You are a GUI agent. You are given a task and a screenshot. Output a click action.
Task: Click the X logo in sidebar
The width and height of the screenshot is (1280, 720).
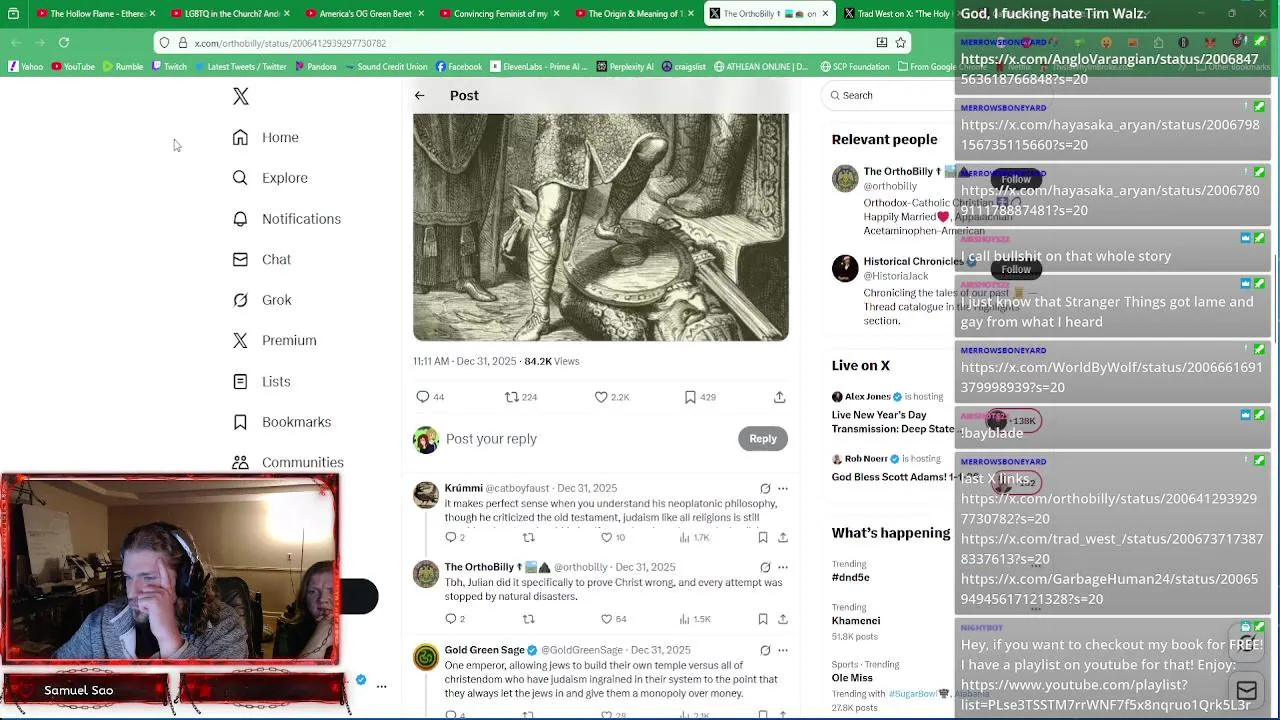(x=240, y=96)
